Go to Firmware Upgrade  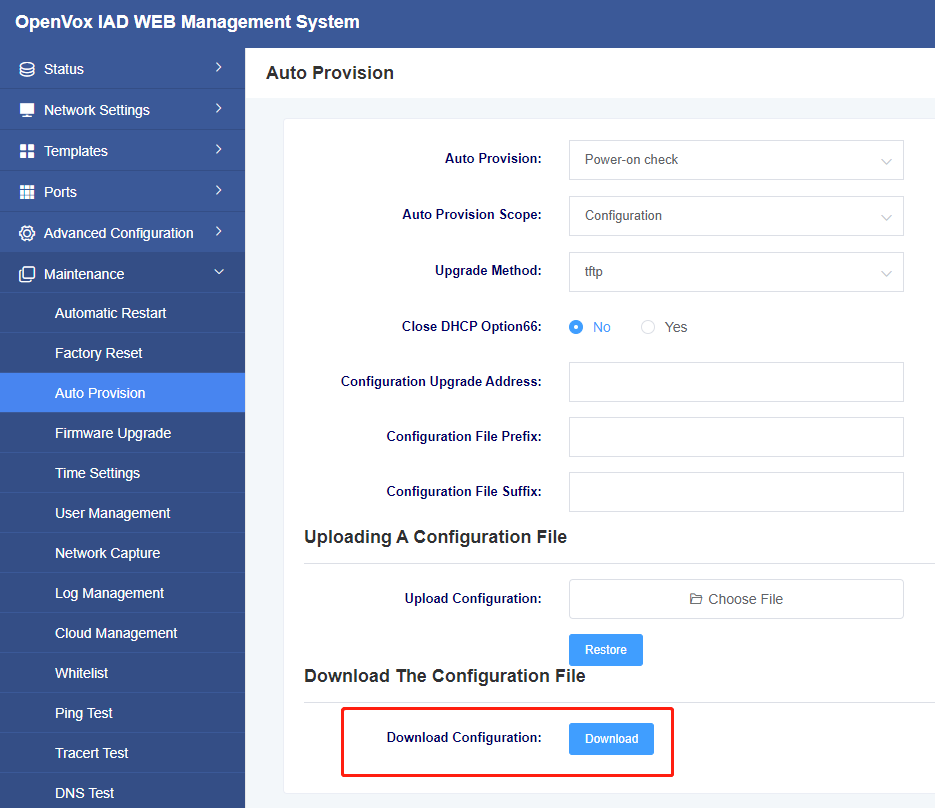tap(122, 433)
